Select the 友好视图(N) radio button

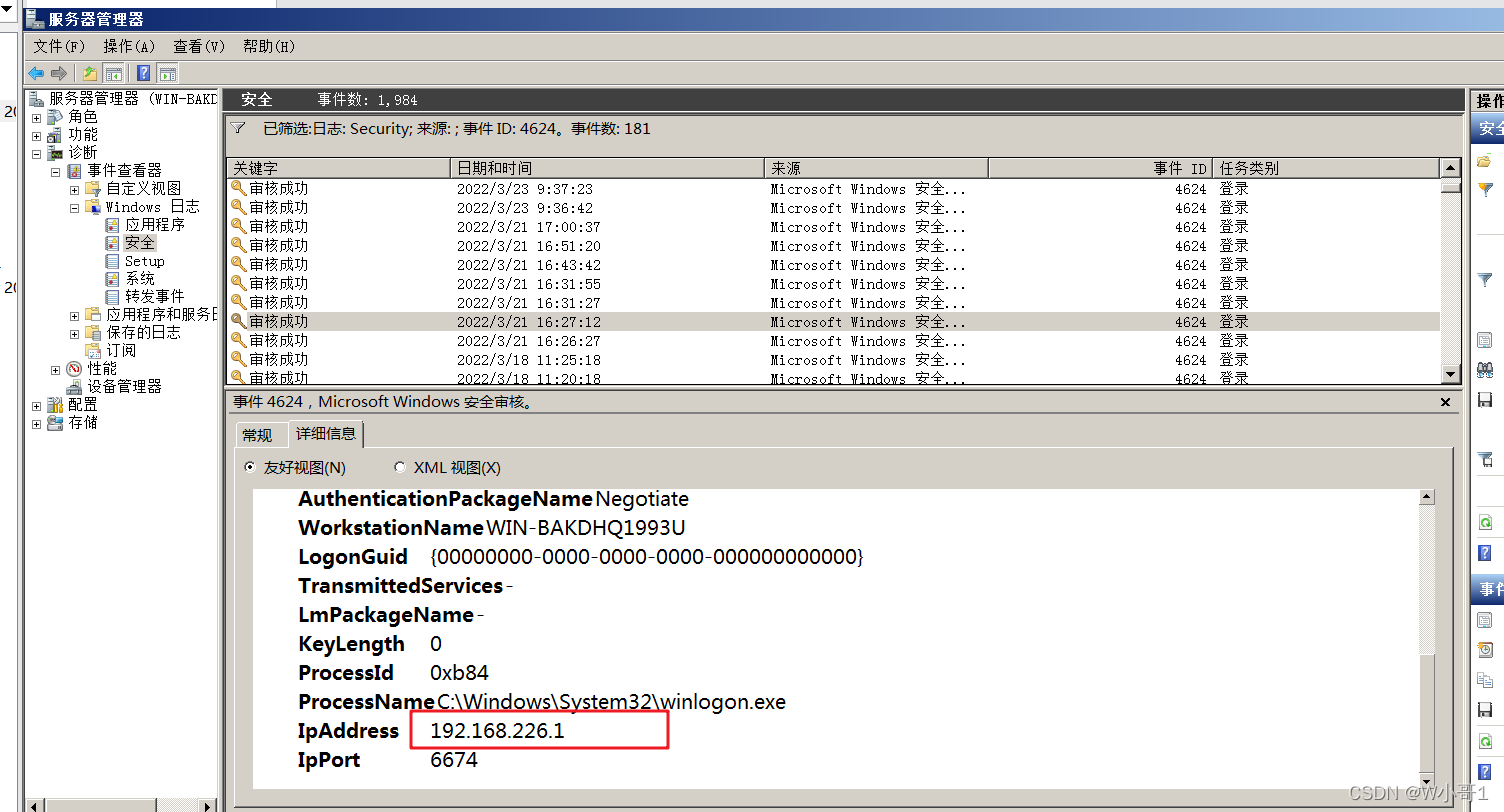click(250, 467)
